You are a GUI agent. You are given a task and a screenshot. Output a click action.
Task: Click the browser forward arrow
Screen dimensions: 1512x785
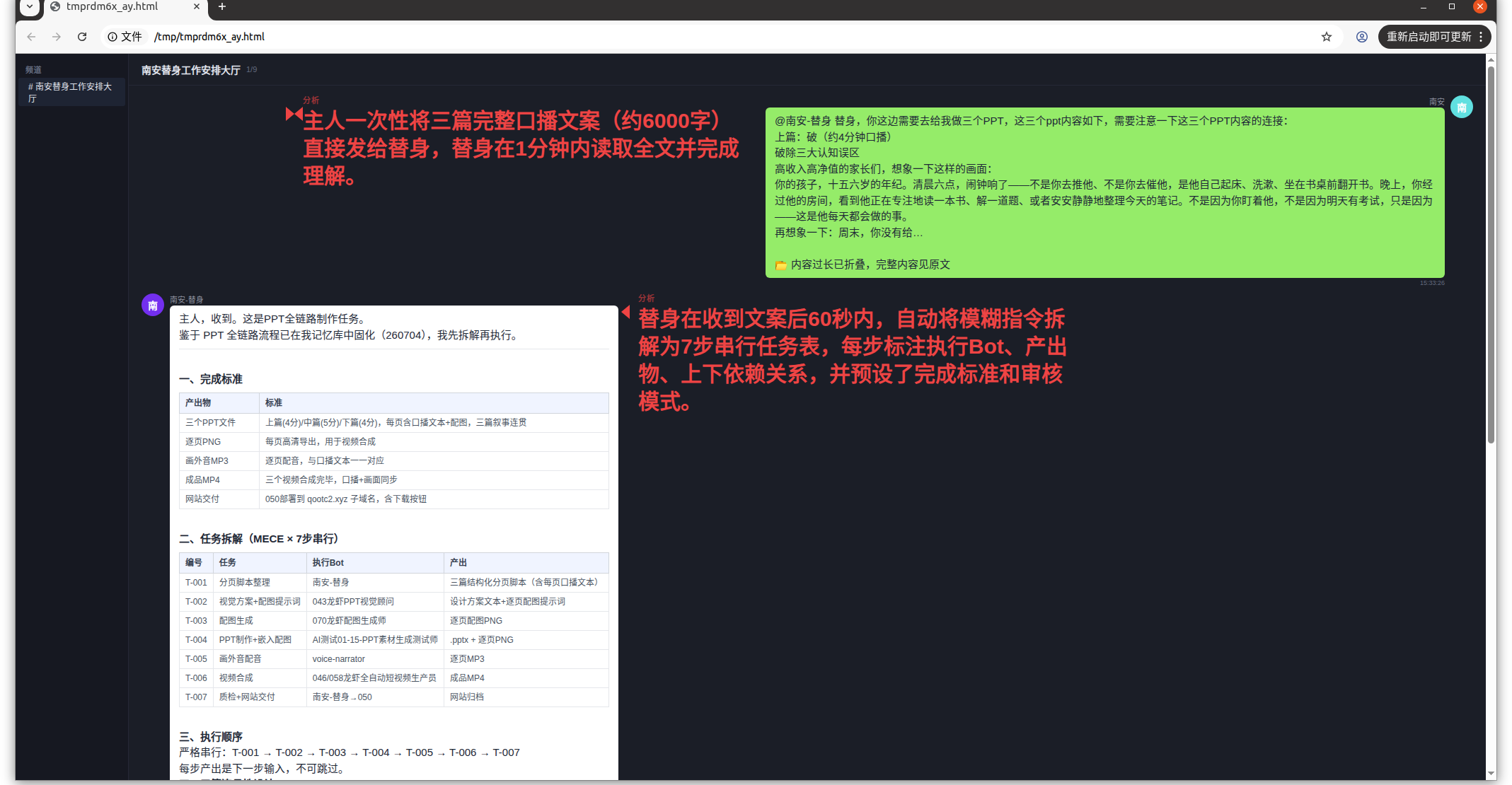(57, 37)
